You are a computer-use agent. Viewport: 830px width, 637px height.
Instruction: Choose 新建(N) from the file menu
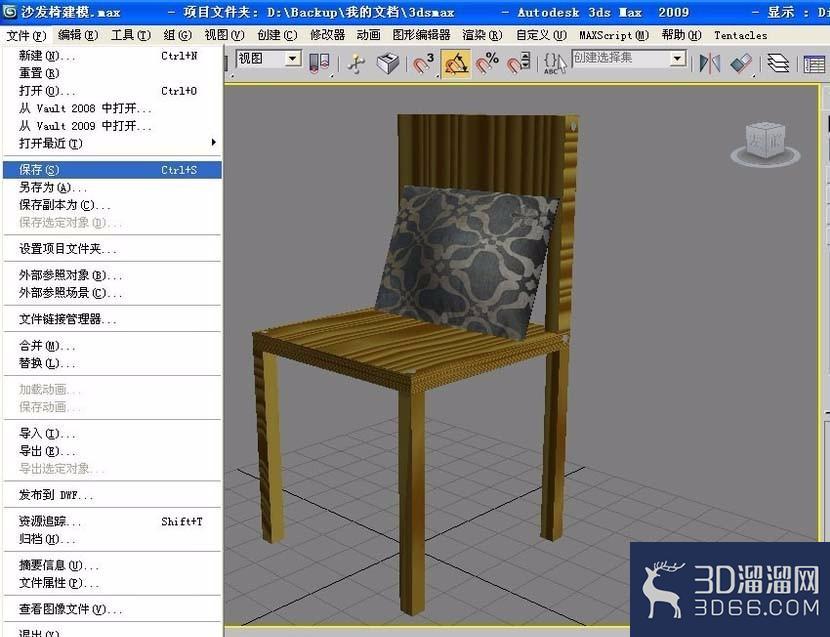coord(112,56)
